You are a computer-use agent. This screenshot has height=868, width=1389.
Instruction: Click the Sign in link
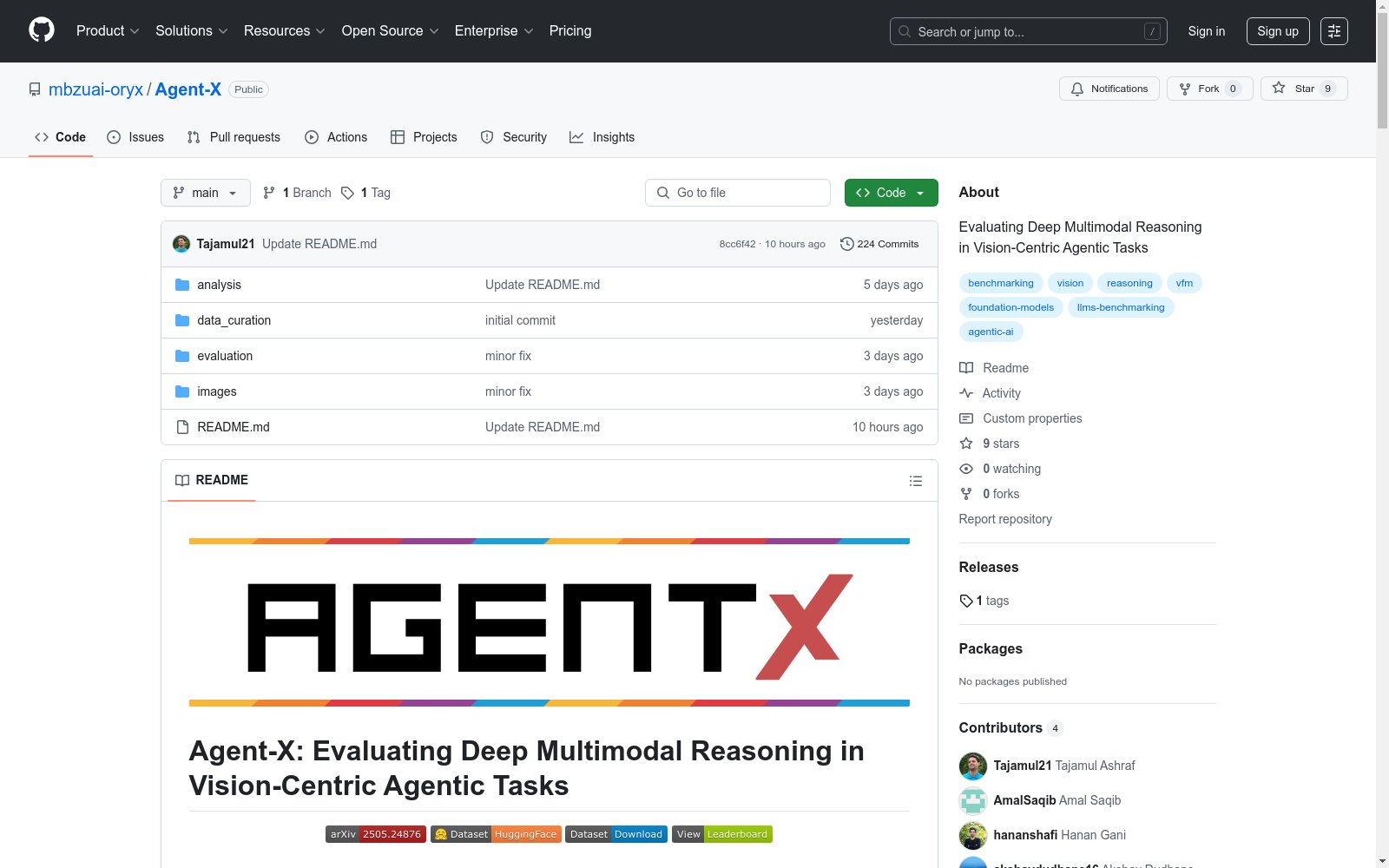point(1207,31)
